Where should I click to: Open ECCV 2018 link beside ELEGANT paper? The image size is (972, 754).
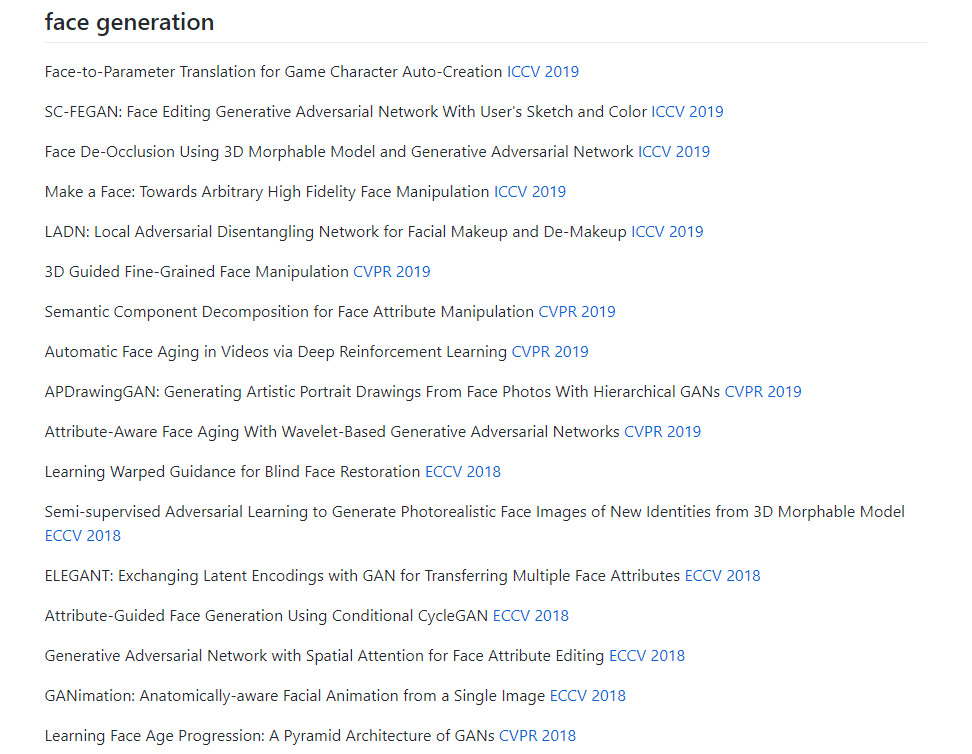pyautogui.click(x=722, y=576)
